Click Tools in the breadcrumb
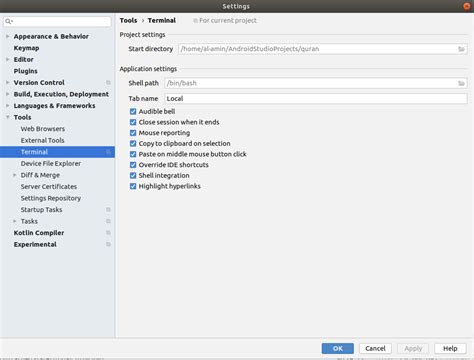Image resolution: width=474 pixels, height=360 pixels. click(128, 20)
